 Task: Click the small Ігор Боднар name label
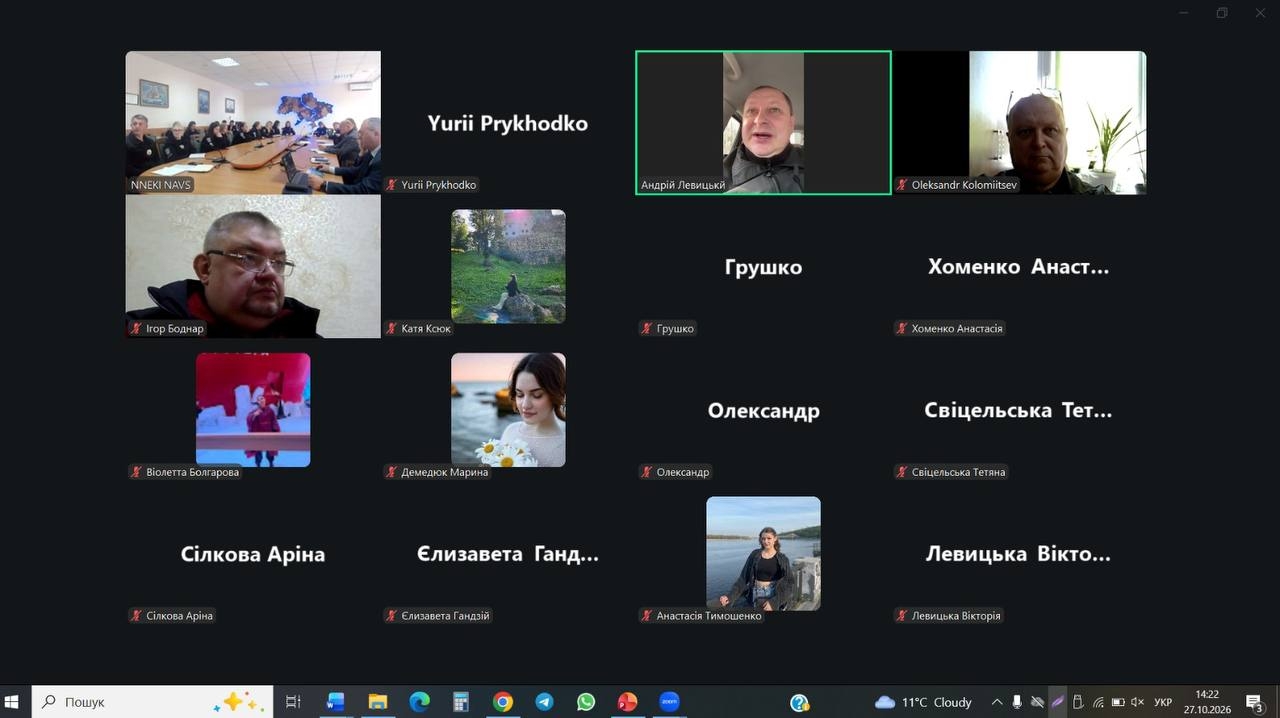175,328
